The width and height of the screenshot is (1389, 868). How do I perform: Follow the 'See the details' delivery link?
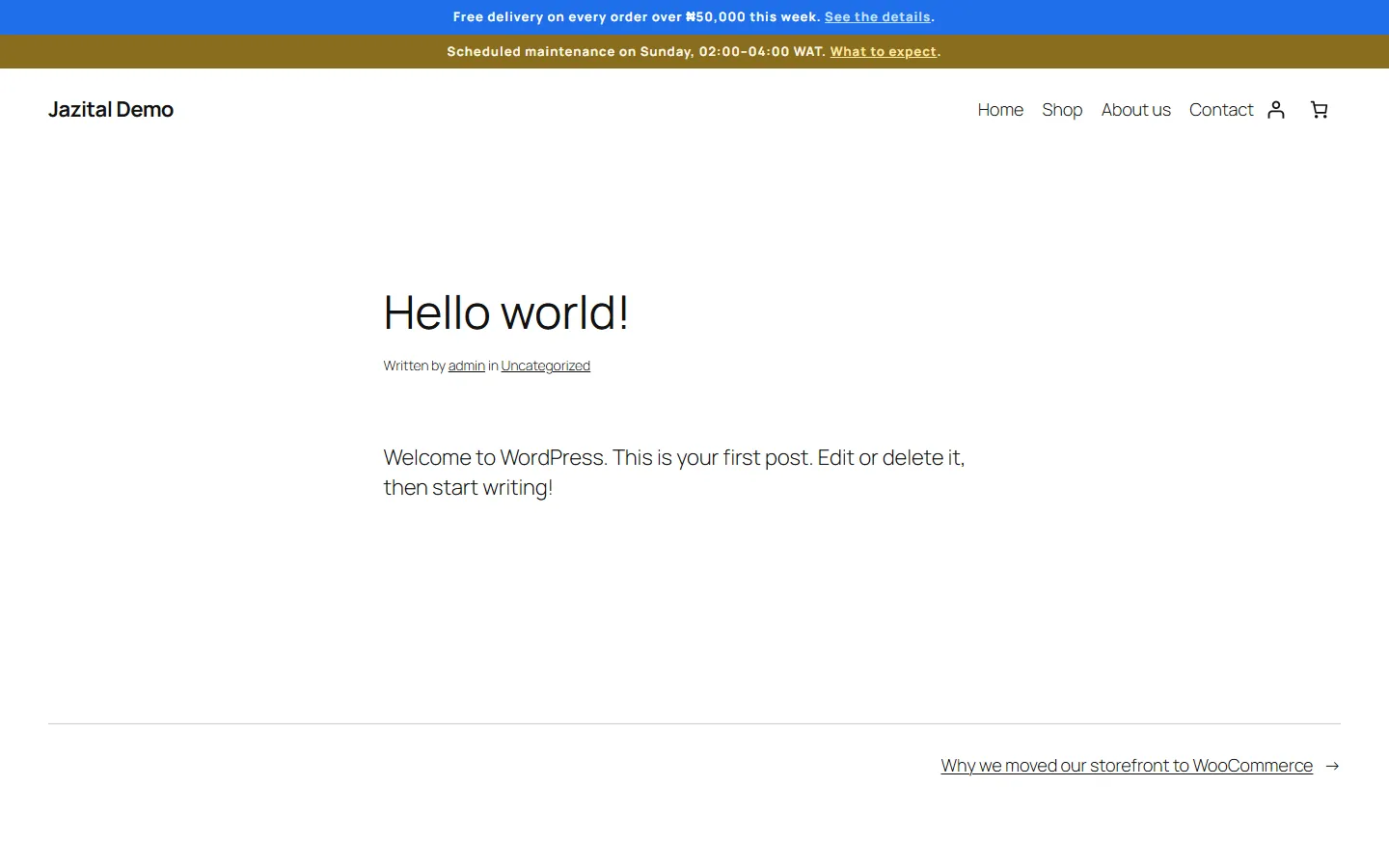click(x=878, y=17)
